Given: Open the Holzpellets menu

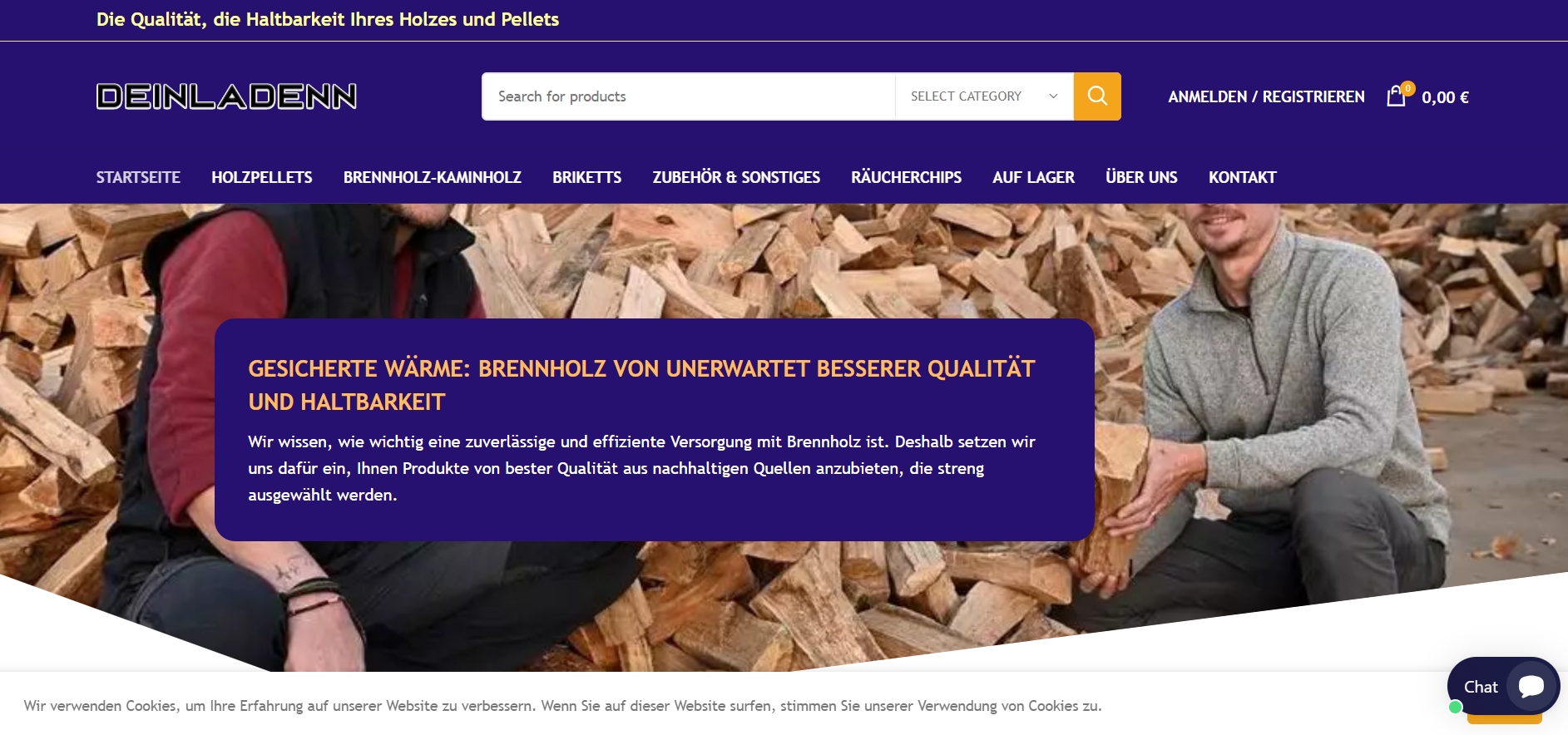Looking at the screenshot, I should click(x=262, y=177).
